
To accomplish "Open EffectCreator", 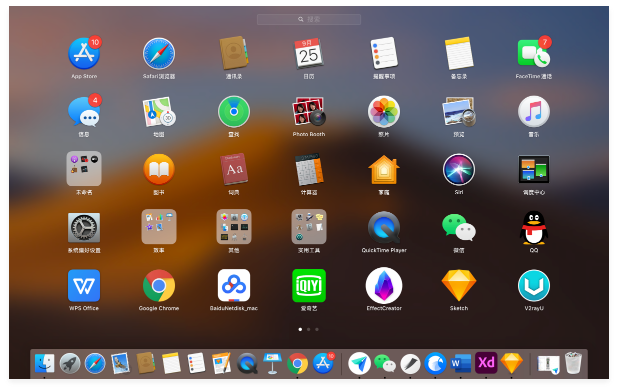I will click(x=384, y=285).
